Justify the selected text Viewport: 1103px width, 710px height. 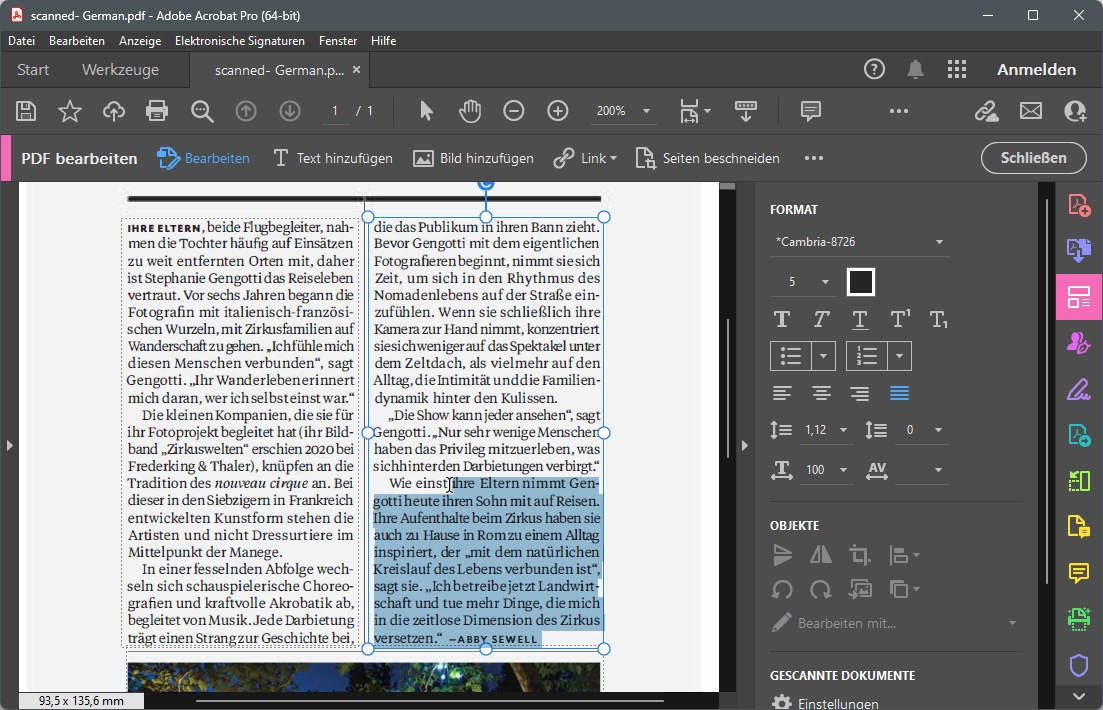pos(898,394)
